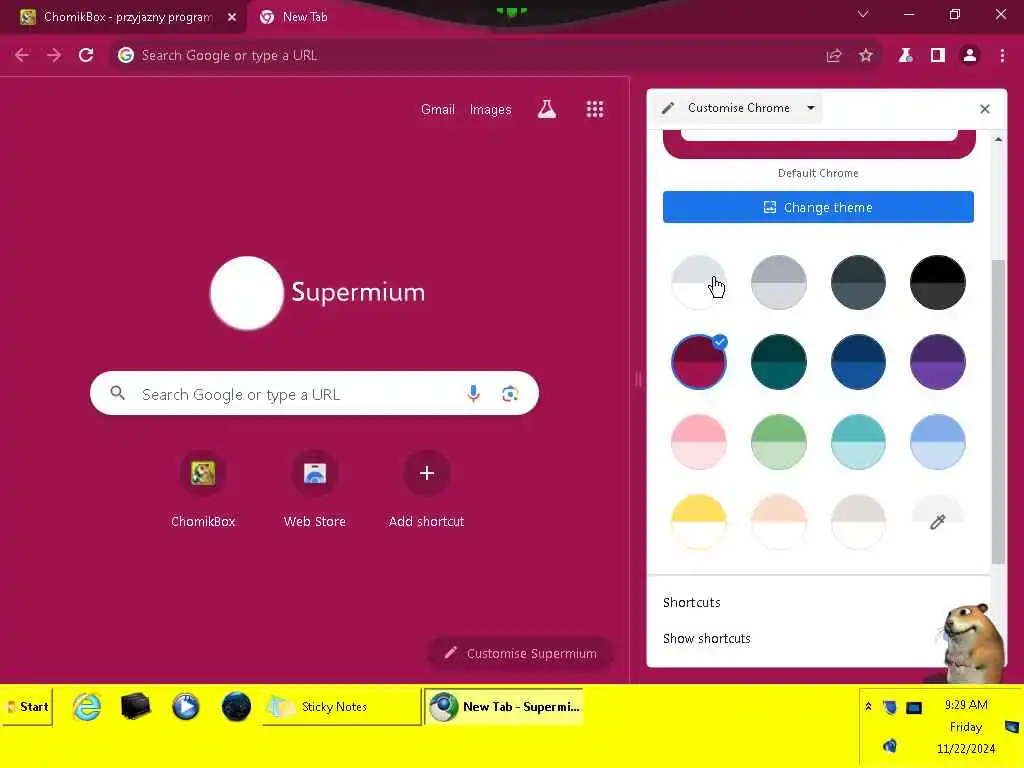Go back using the browser back arrow

(x=22, y=56)
